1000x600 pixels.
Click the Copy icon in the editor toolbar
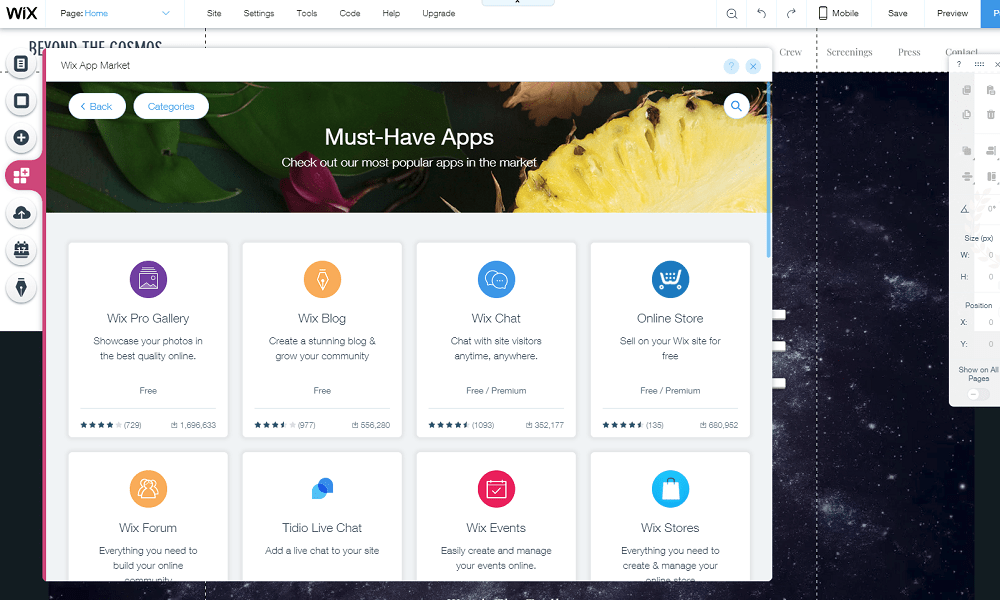[x=967, y=90]
